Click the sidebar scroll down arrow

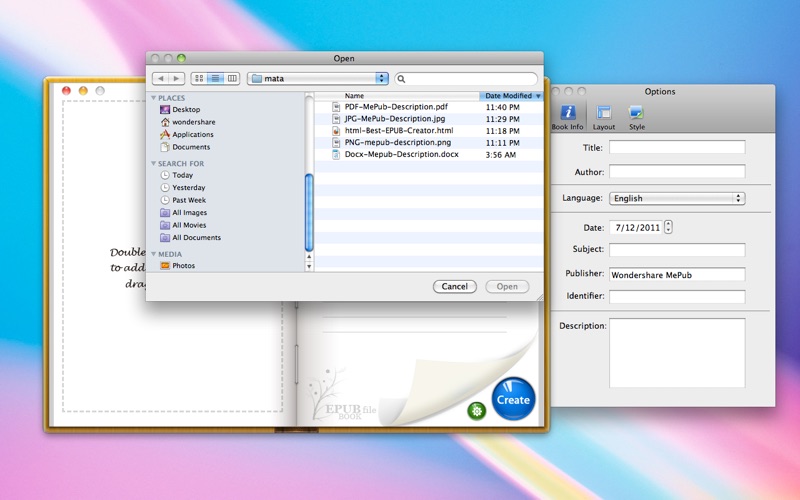[x=309, y=266]
